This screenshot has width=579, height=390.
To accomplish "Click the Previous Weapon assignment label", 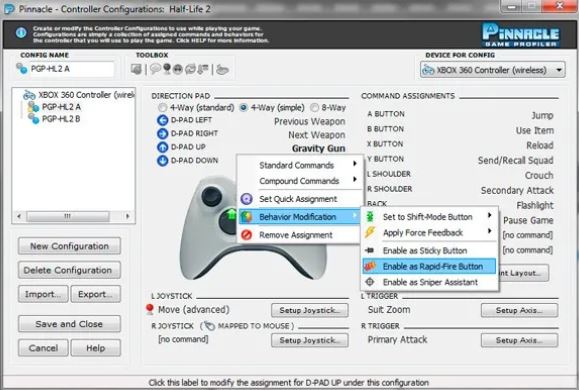I will click(309, 122).
